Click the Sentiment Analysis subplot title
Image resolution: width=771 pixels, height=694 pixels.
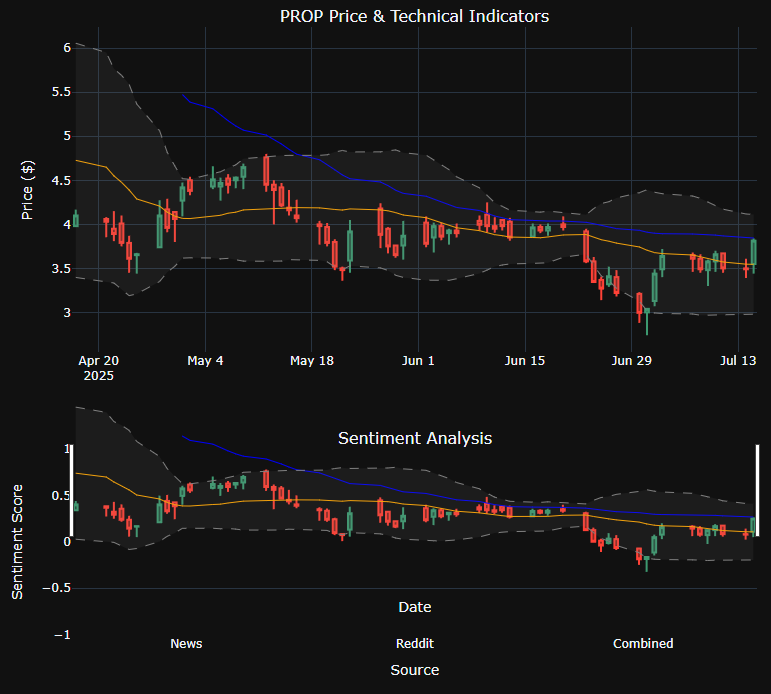[415, 438]
